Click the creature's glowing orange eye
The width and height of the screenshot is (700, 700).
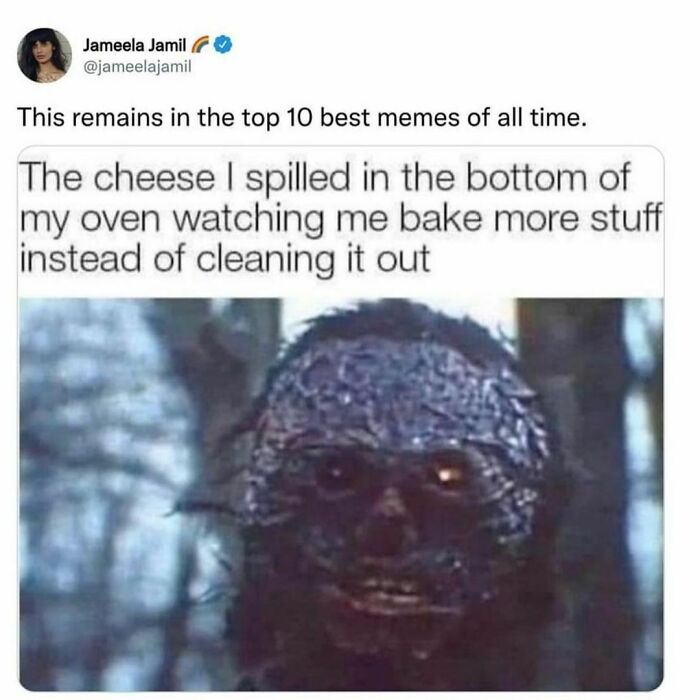(x=445, y=475)
